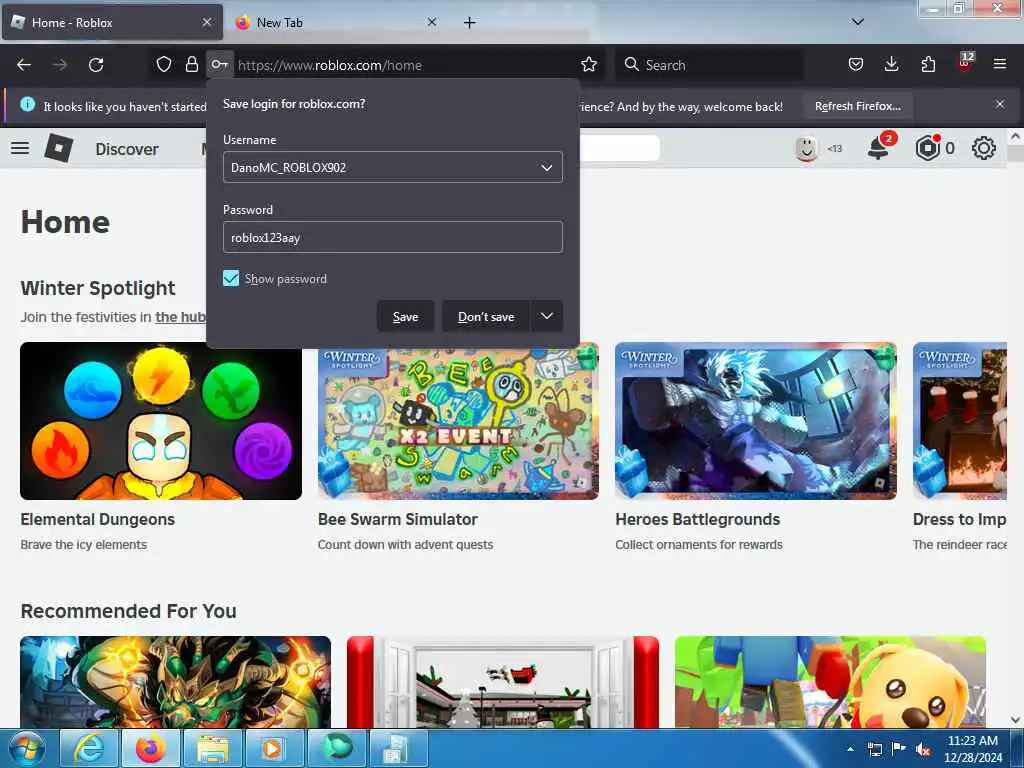The width and height of the screenshot is (1024, 768).
Task: Click the muted volume tray icon
Action: pyautogui.click(x=923, y=750)
